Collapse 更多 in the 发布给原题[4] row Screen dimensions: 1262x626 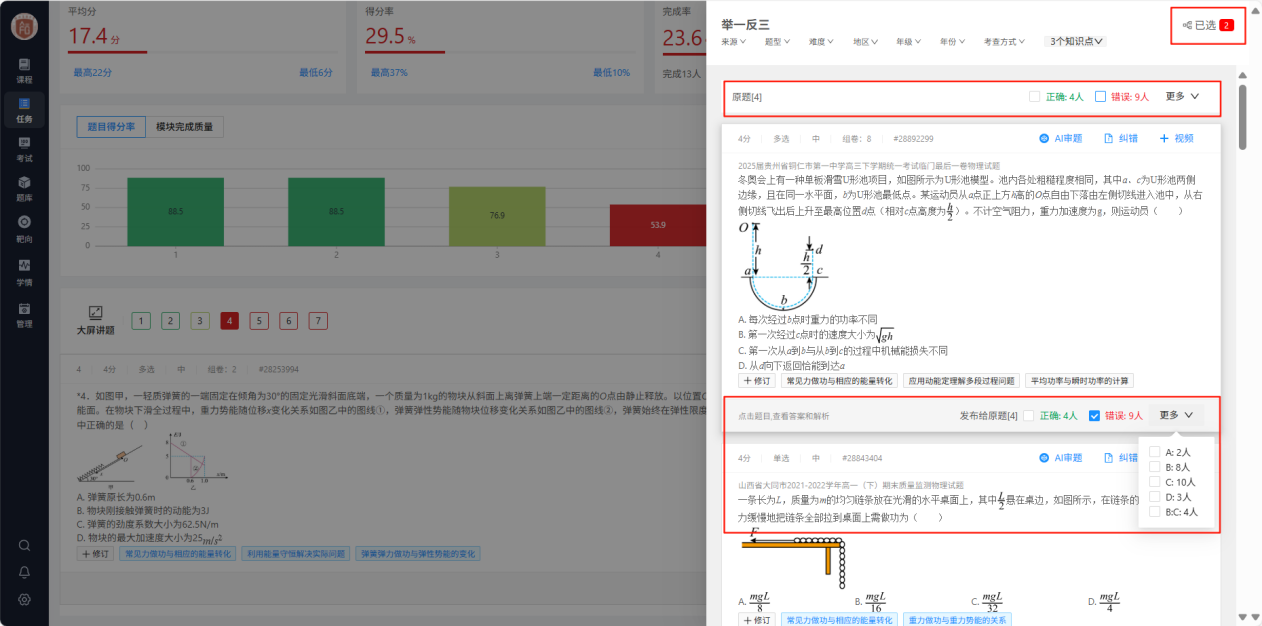(x=1176, y=415)
